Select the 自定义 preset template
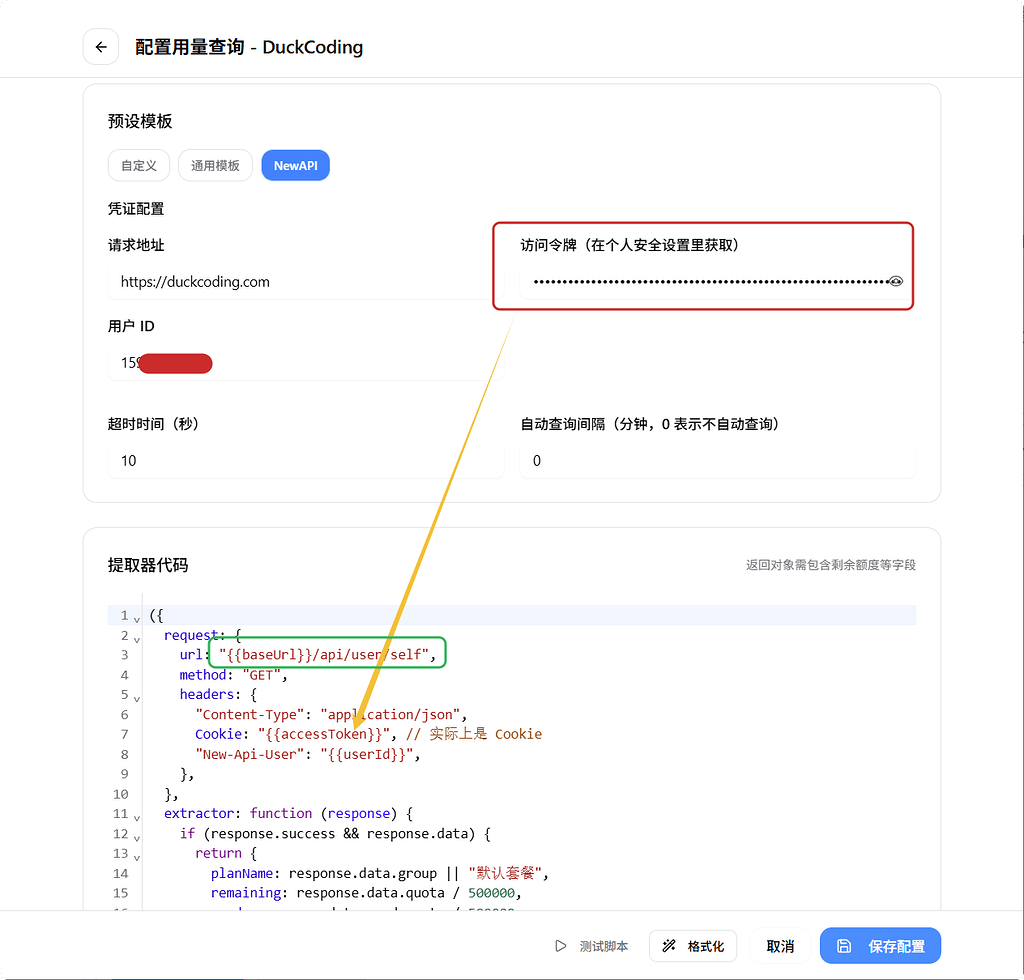This screenshot has width=1024, height=980. (x=138, y=165)
